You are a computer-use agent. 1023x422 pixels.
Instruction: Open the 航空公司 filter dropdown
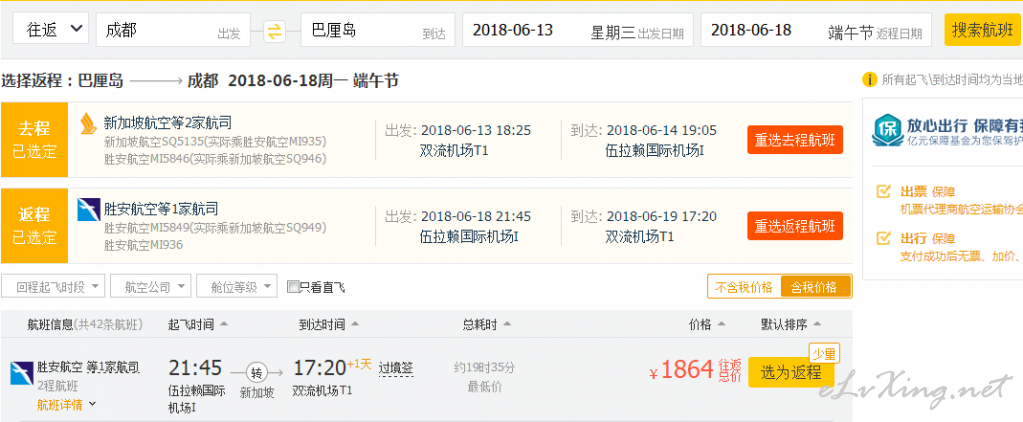coord(151,286)
